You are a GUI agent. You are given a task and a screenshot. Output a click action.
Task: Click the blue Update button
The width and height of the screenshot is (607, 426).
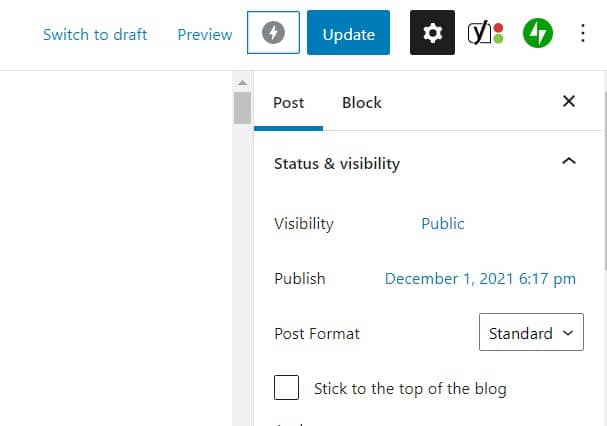coord(348,33)
